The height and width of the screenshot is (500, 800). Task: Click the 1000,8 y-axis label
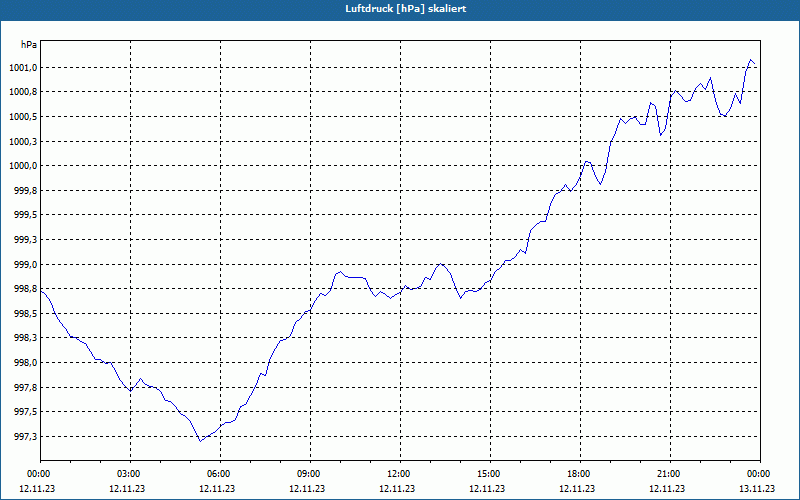point(23,92)
